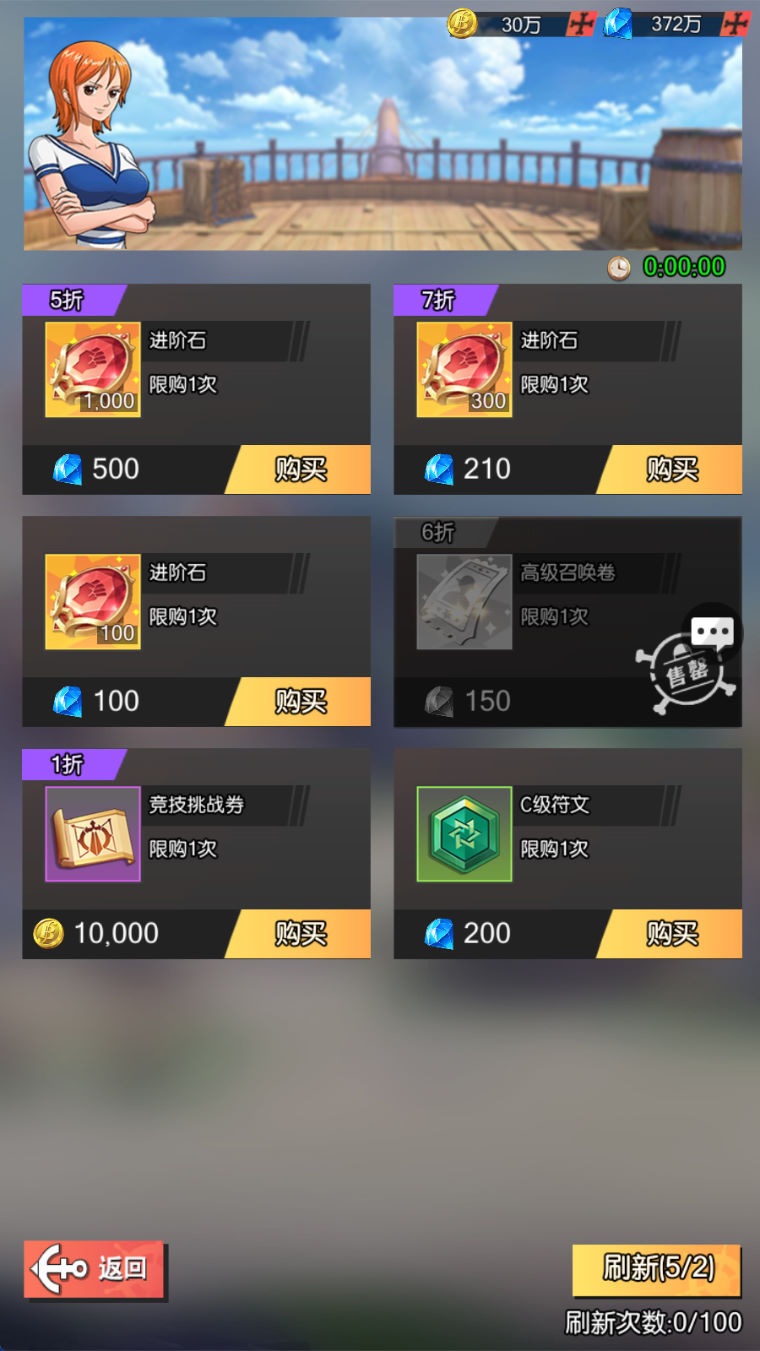Tap the greyed 高级召唤卷 ticket icon
Image resolution: width=760 pixels, height=1351 pixels.
coord(464,601)
